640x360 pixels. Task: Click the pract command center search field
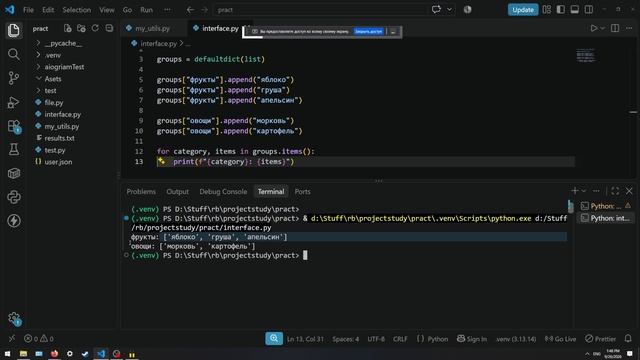click(320, 10)
